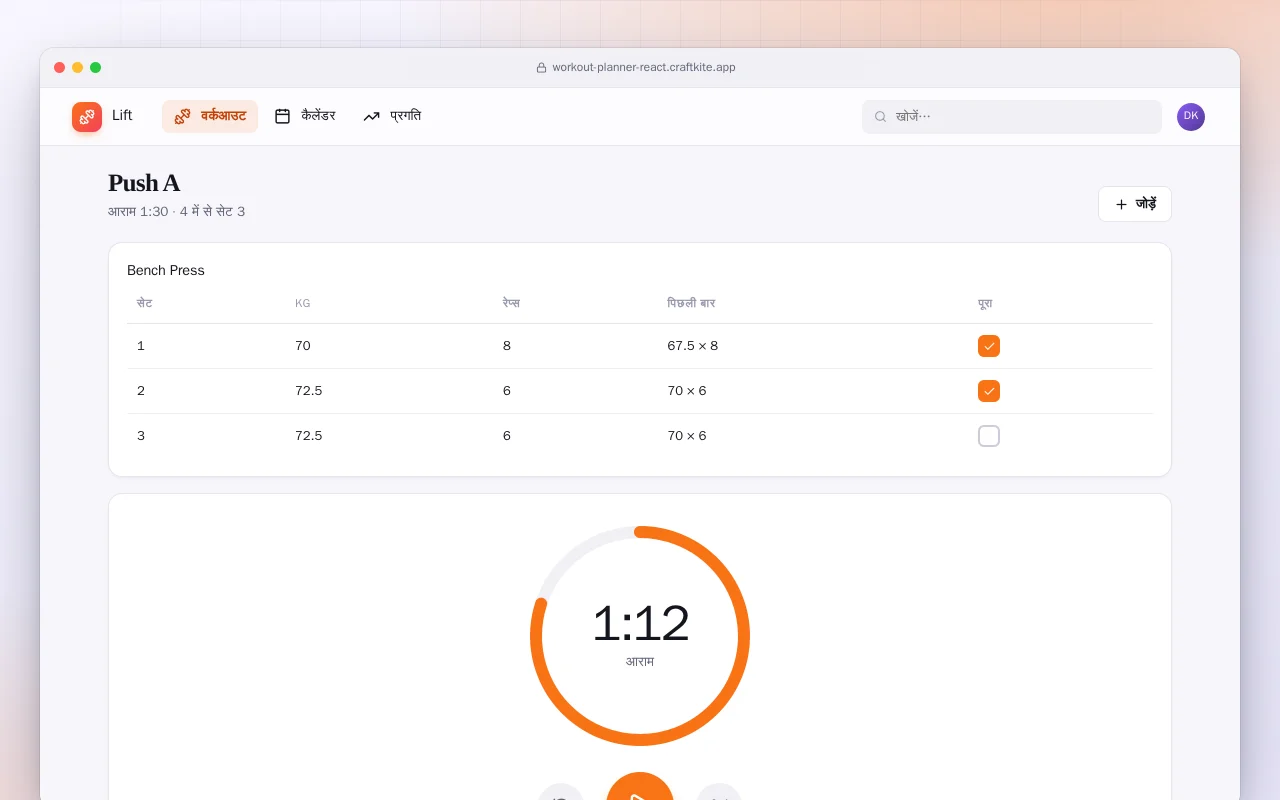Click the Lift dumbbell app logo
The height and width of the screenshot is (800, 1280).
(x=87, y=117)
